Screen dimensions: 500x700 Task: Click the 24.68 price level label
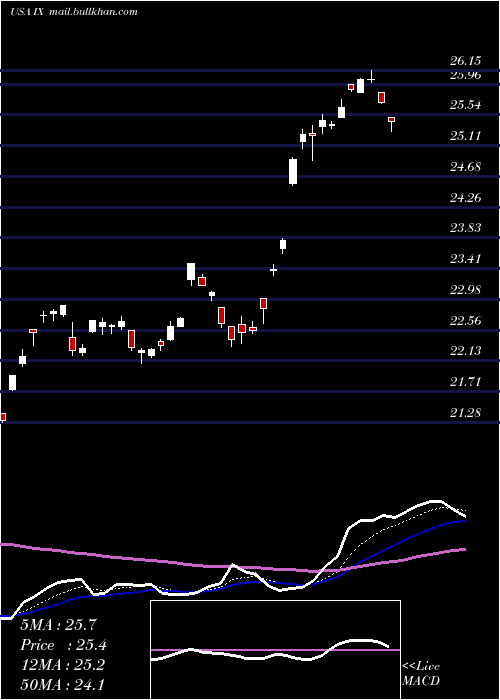tap(466, 167)
